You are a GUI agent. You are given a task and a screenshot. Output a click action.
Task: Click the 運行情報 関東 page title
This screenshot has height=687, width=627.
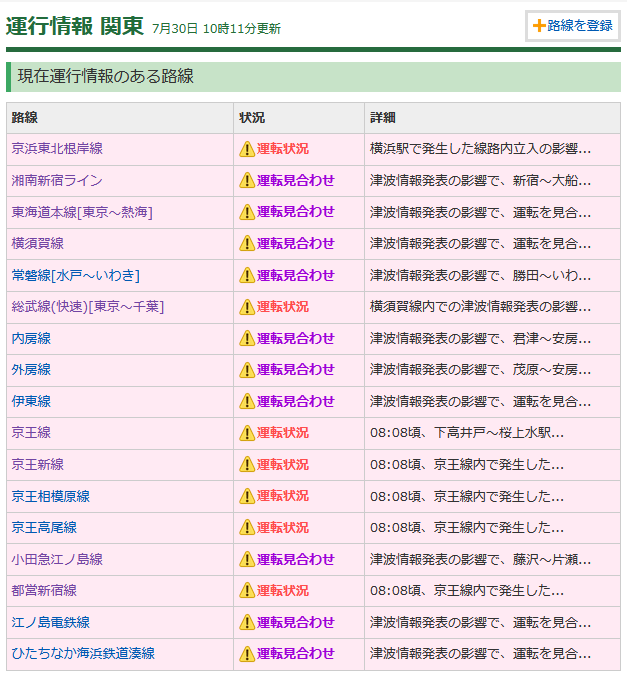pos(75,26)
